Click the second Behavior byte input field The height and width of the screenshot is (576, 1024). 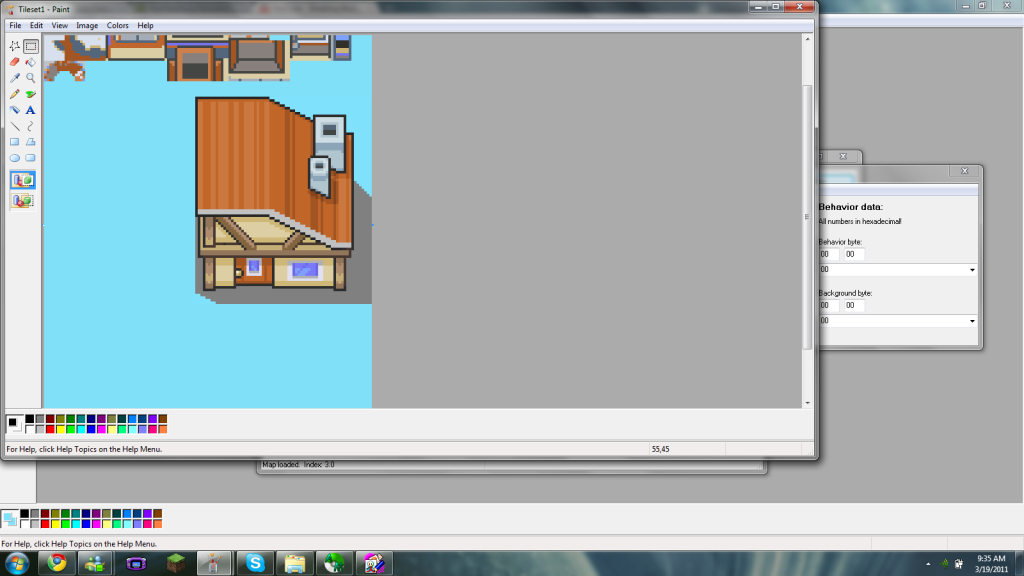tap(853, 254)
